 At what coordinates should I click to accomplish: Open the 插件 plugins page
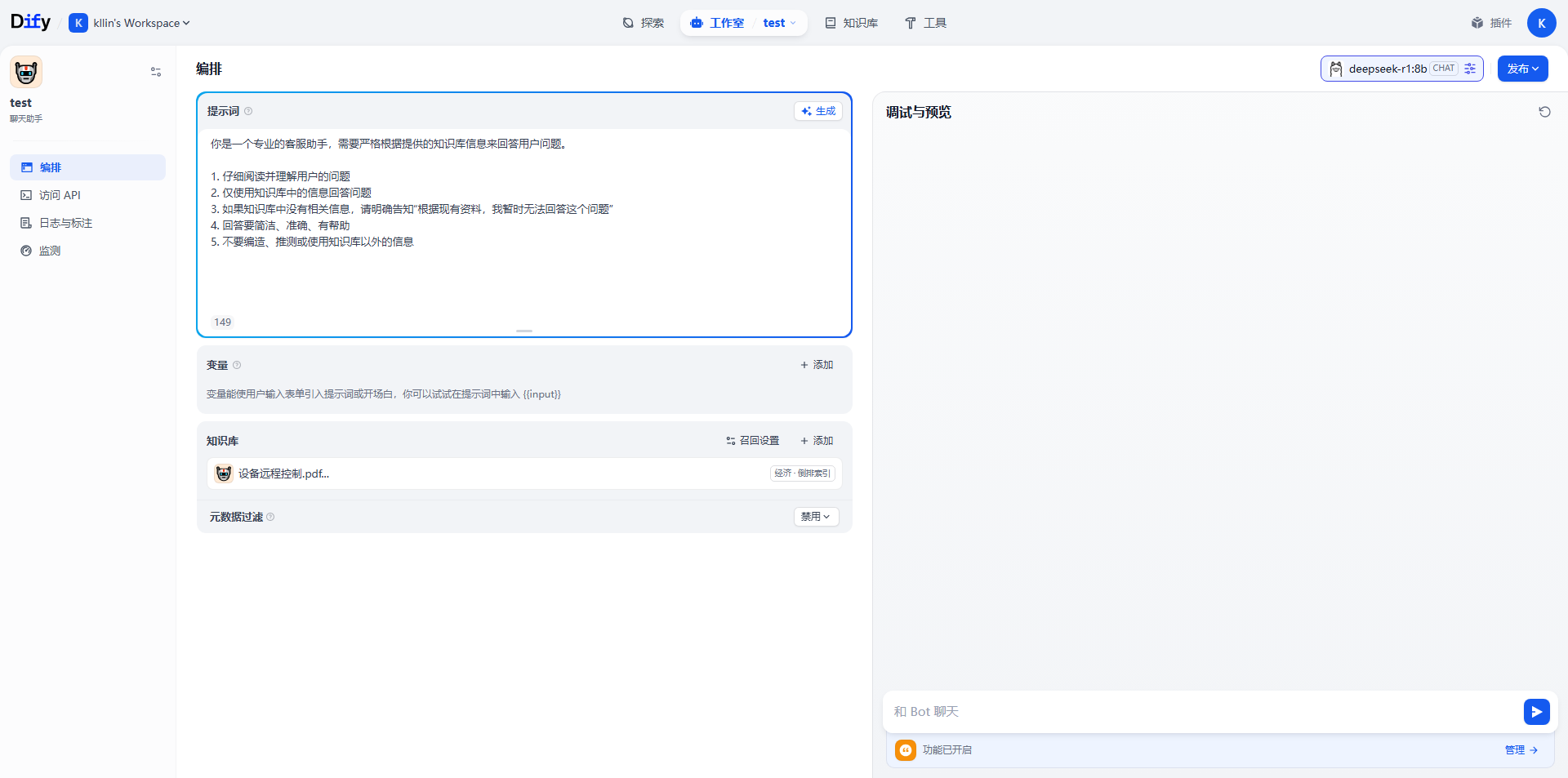point(1491,23)
